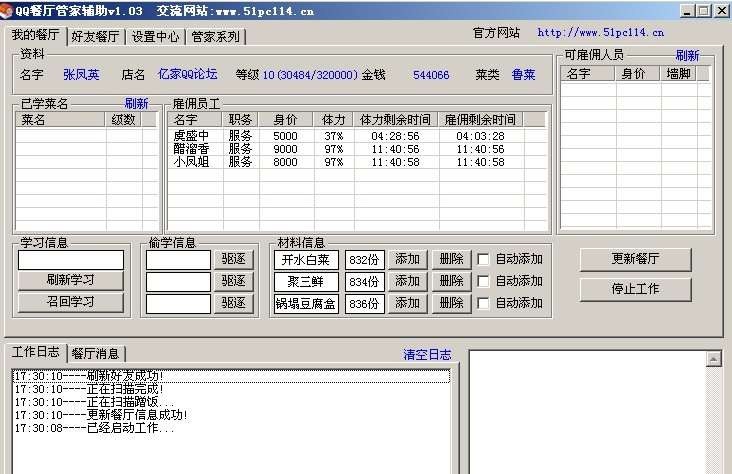The width and height of the screenshot is (732, 474).
Task: Click 添加 for 锅塌豆腐盒
Action: coord(408,303)
